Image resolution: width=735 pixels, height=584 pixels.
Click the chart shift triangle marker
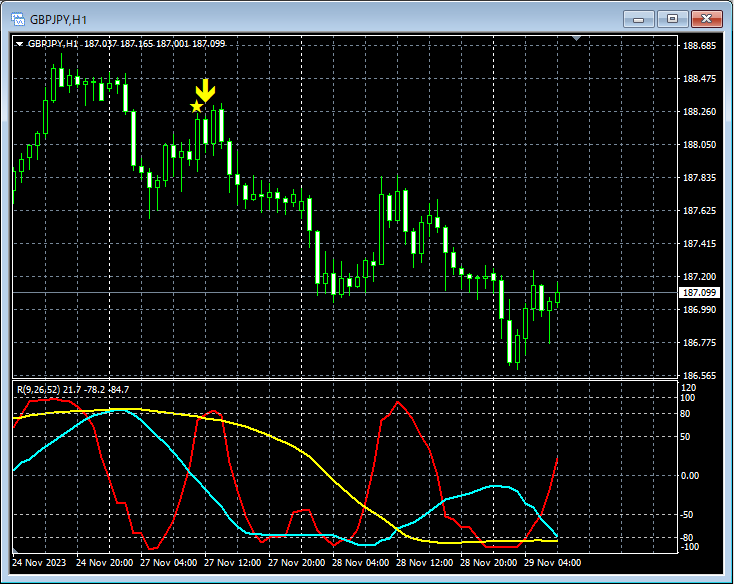point(577,38)
